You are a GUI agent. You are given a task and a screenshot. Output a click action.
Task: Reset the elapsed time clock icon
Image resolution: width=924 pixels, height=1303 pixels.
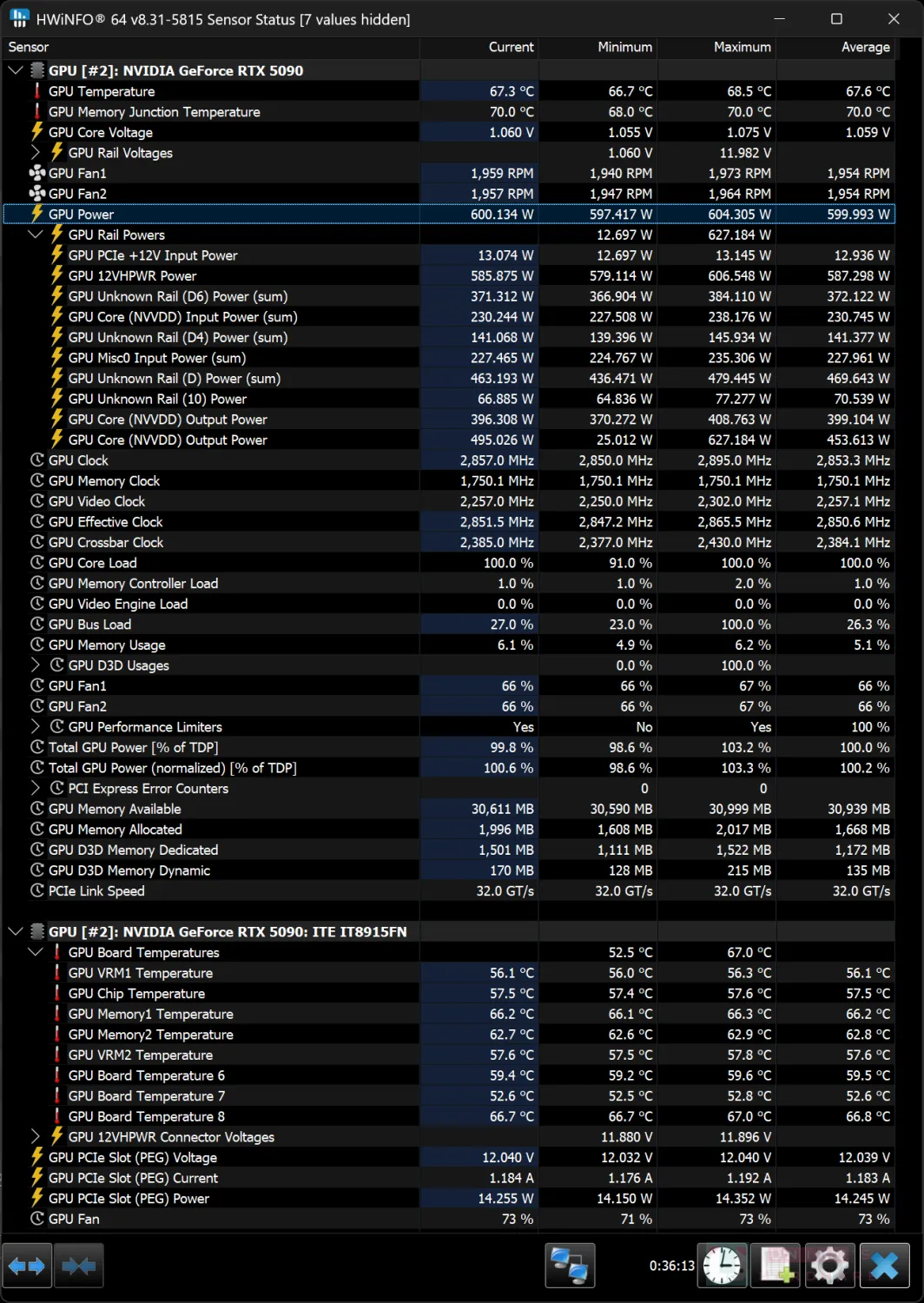coord(722,1266)
